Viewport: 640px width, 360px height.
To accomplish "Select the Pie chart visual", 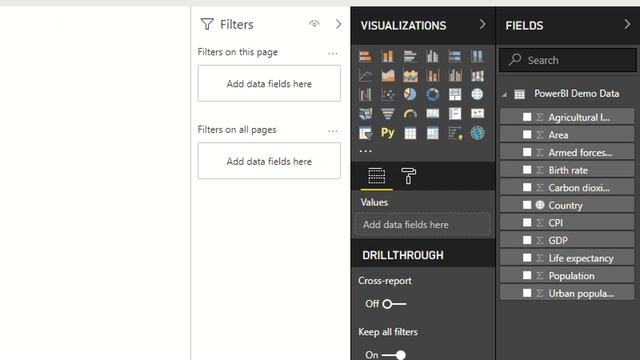I will (x=410, y=94).
